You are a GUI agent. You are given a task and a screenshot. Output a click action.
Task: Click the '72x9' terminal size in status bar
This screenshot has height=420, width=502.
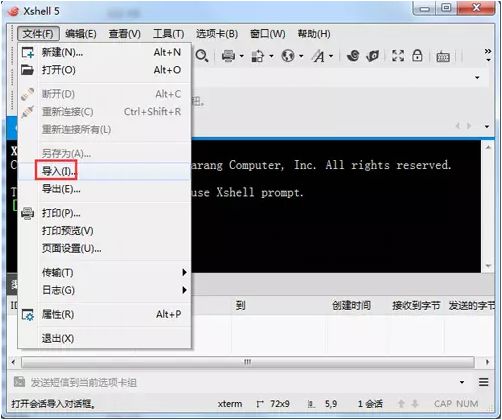point(279,404)
